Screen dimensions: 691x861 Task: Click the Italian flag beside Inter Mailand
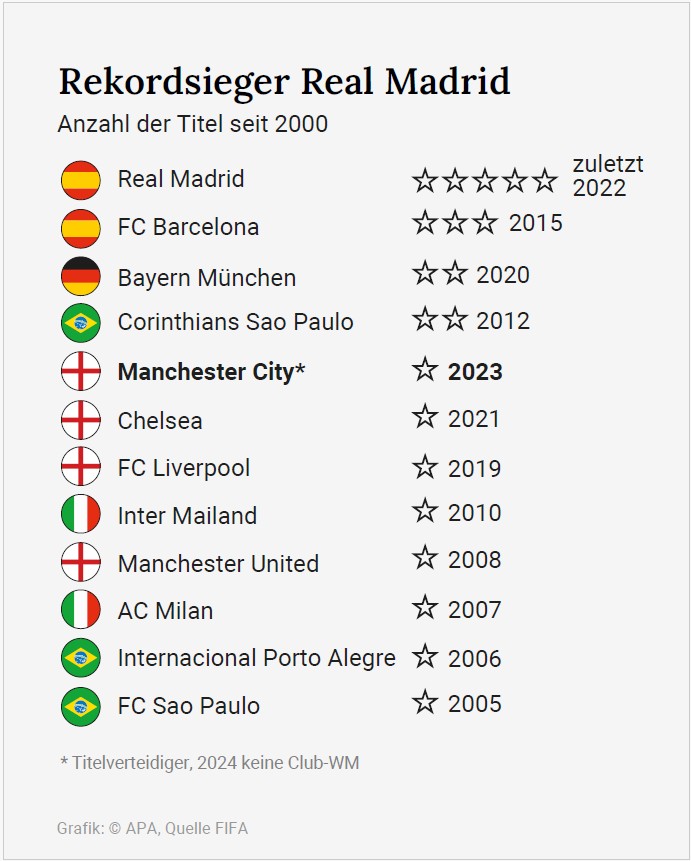tap(80, 515)
